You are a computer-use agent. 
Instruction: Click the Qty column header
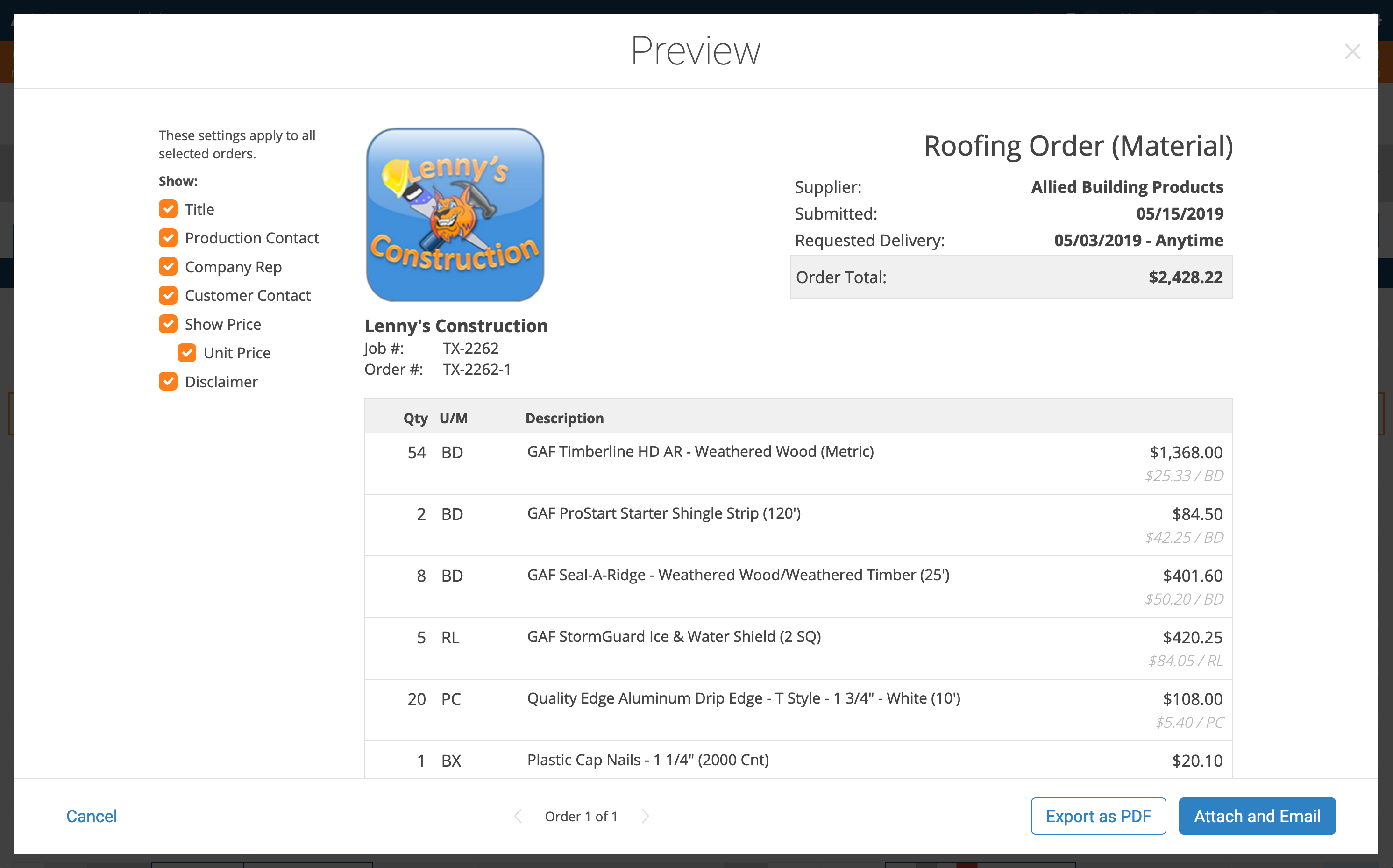(x=416, y=418)
